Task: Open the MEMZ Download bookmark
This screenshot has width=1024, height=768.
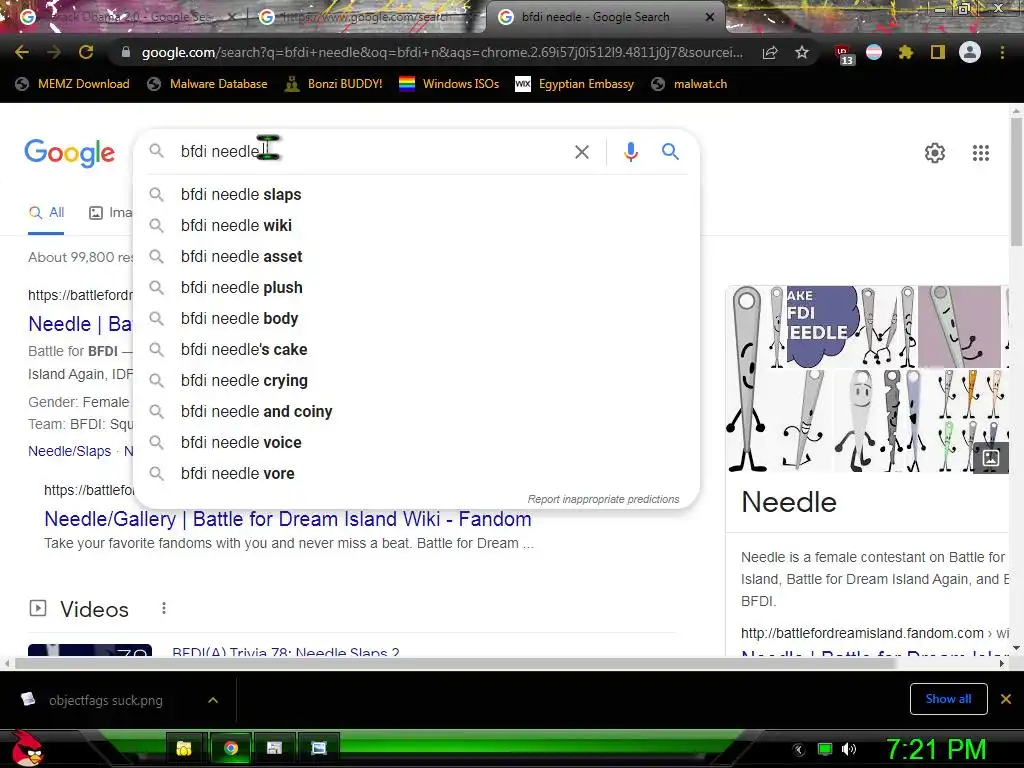Action: 72,84
